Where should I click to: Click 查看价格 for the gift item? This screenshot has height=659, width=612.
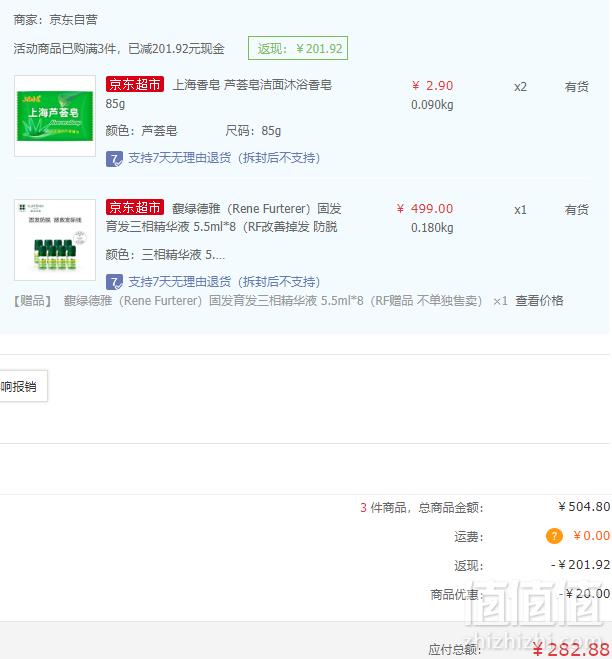pyautogui.click(x=539, y=301)
